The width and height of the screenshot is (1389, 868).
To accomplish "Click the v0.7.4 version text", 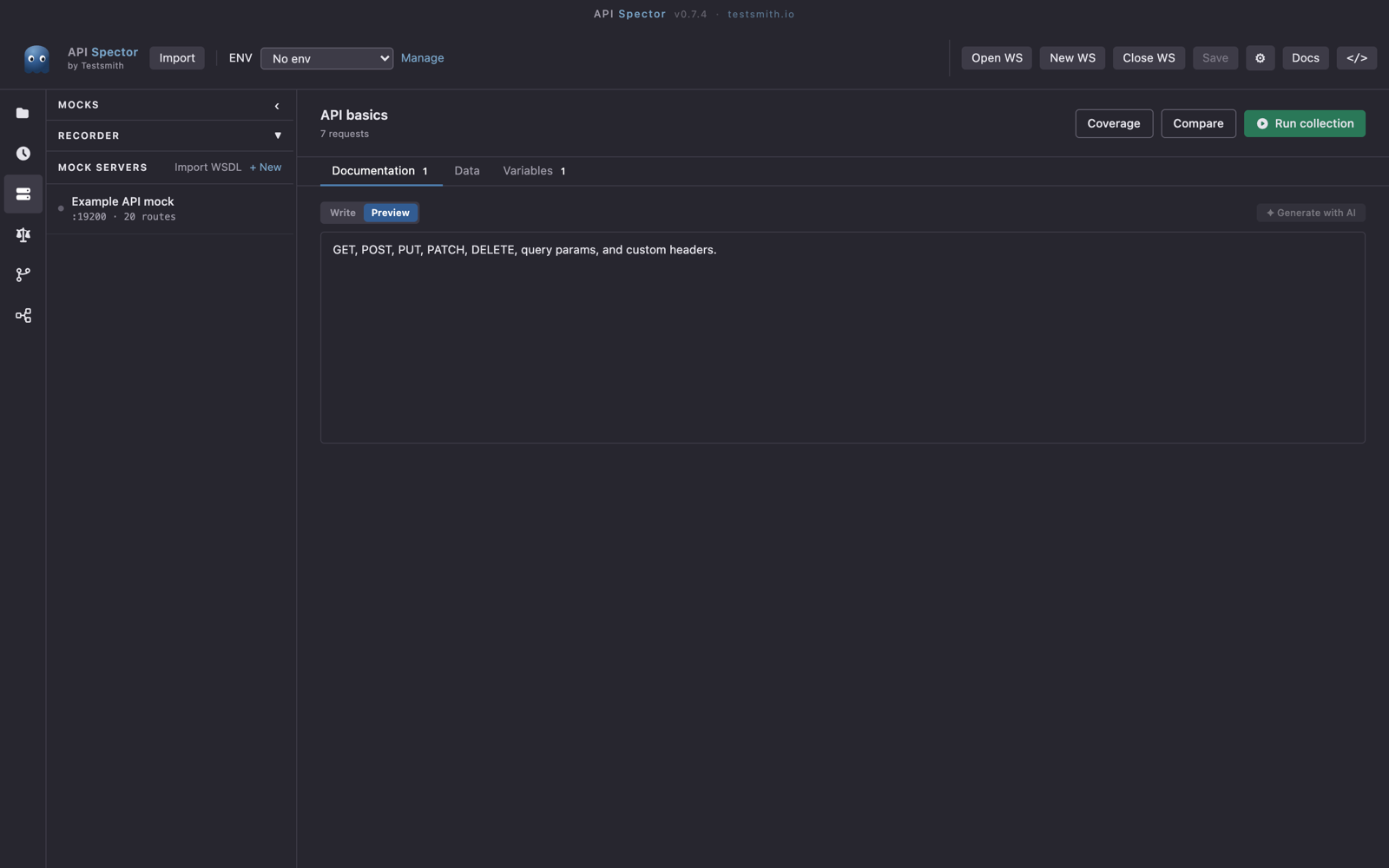I will pyautogui.click(x=690, y=14).
